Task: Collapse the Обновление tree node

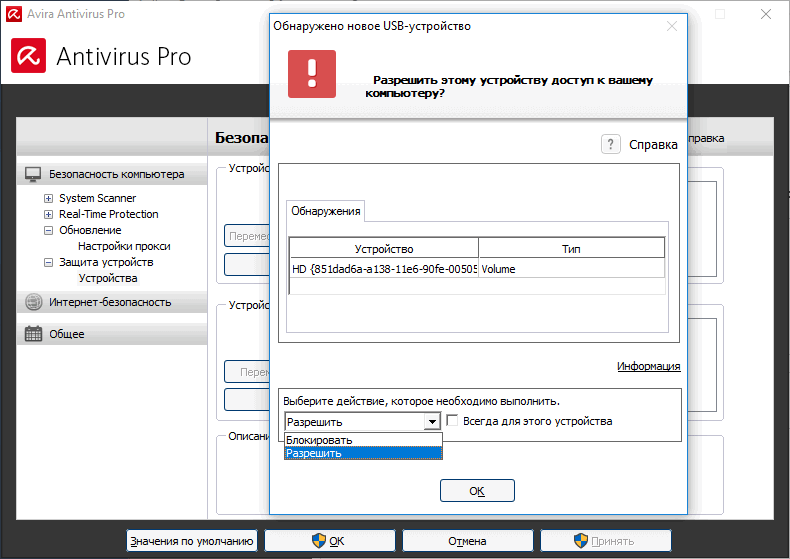Action: tap(48, 231)
